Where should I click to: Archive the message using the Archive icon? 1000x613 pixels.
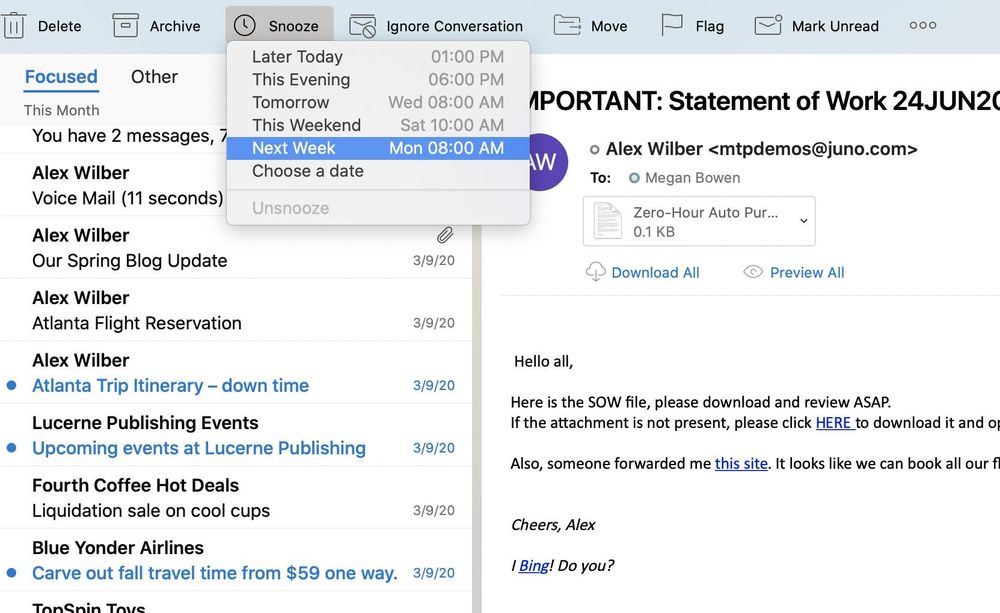pyautogui.click(x=126, y=26)
